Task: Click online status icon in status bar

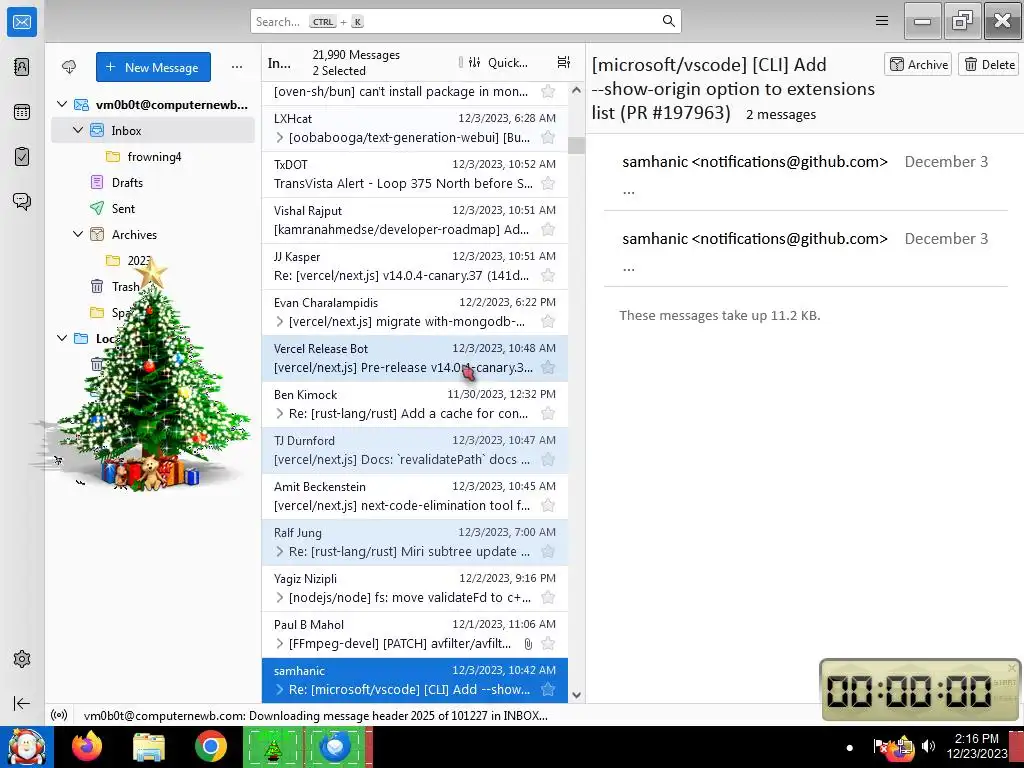Action: (59, 715)
